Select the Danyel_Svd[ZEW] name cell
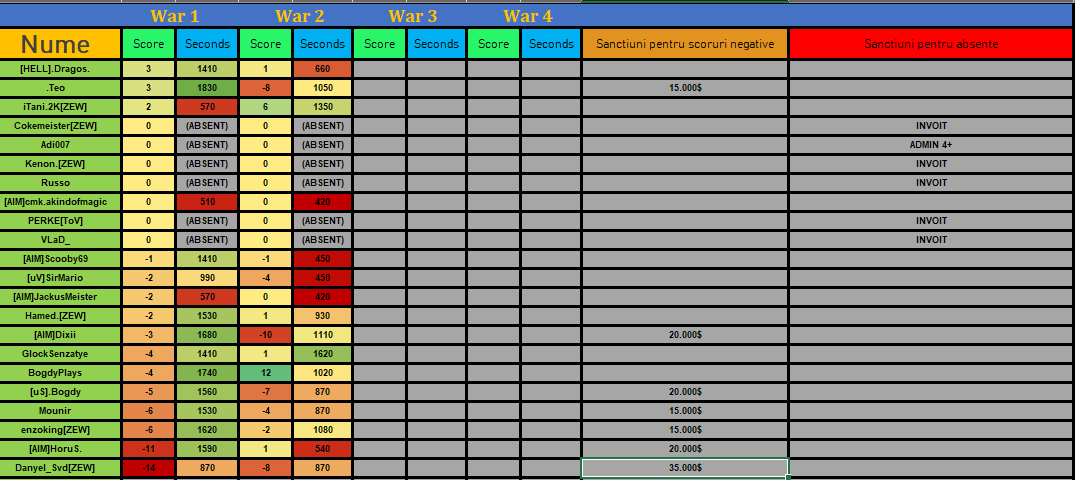 [x=60, y=468]
